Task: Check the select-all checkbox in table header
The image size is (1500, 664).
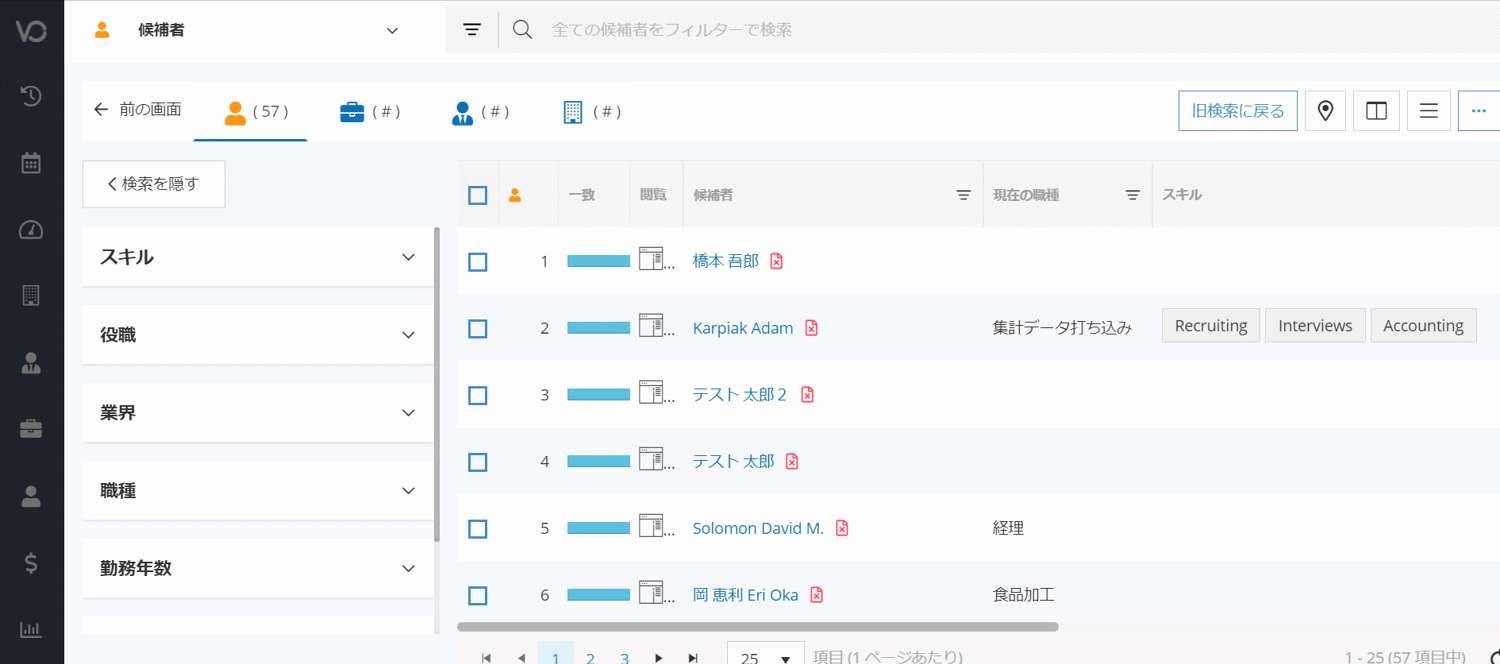Action: (x=478, y=195)
